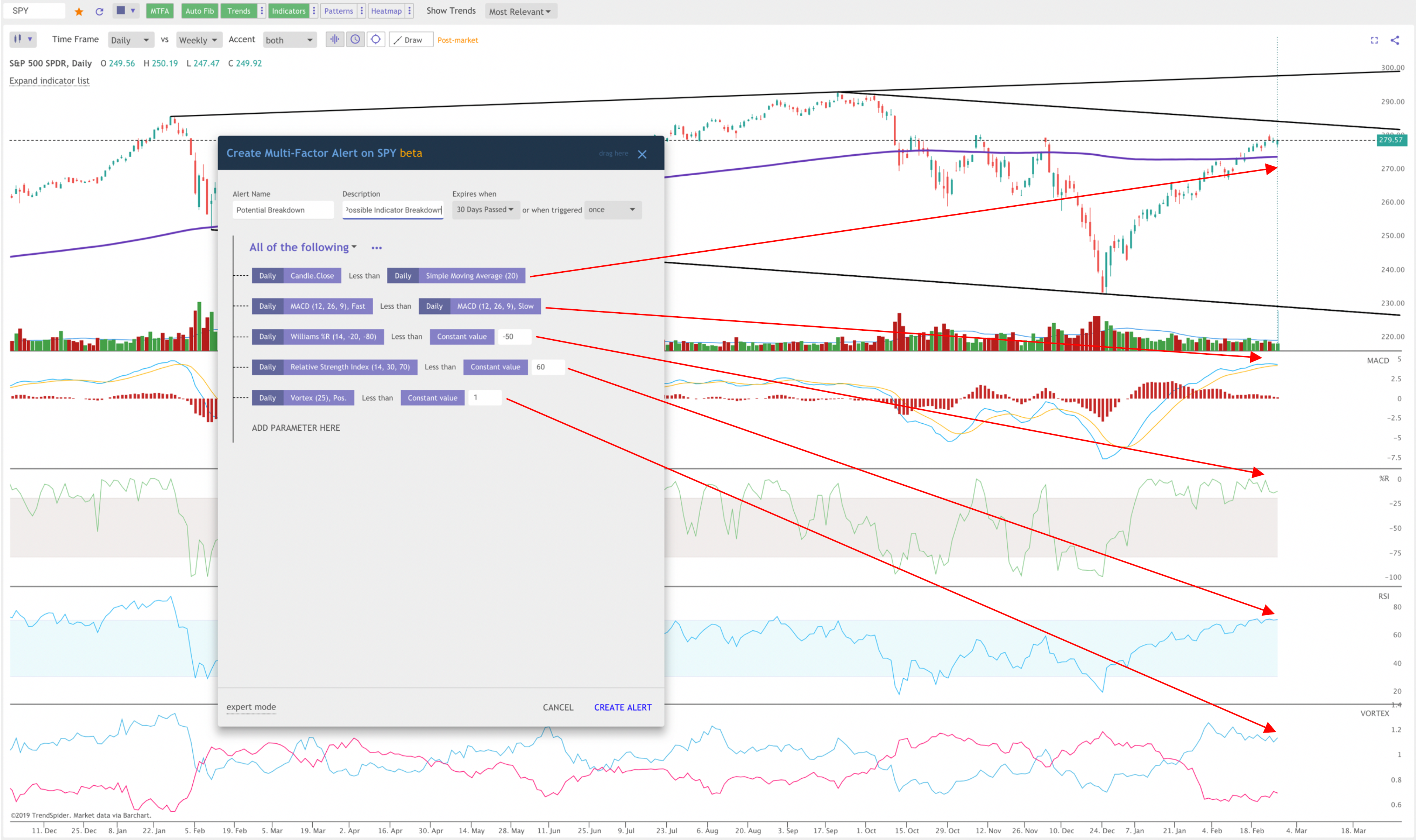The image size is (1416, 840).
Task: Expand the All of the following selector
Action: tap(303, 247)
